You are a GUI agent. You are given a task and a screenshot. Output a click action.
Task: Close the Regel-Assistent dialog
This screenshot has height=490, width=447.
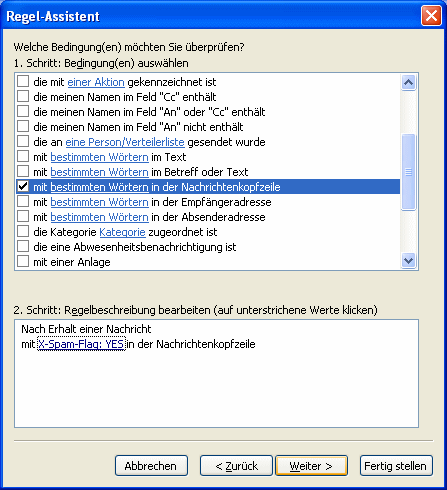tap(431, 16)
